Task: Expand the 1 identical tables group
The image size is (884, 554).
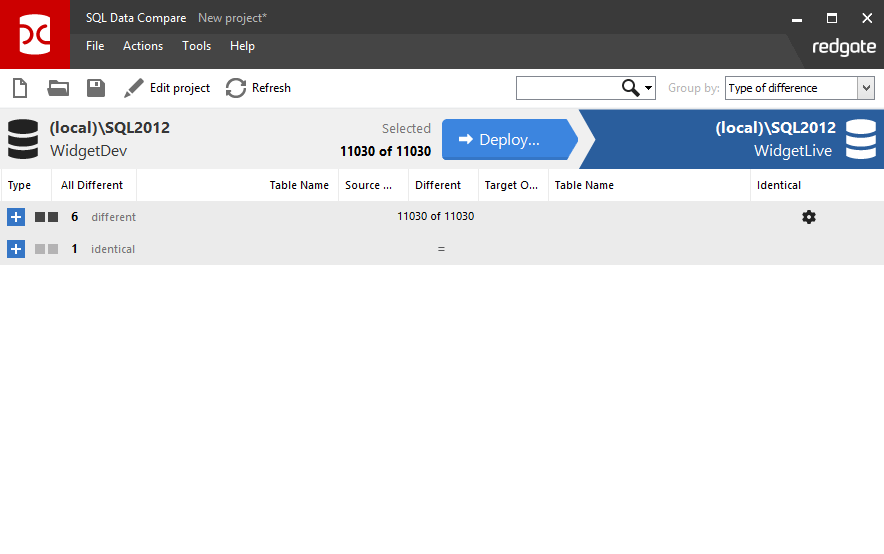Action: coord(16,249)
